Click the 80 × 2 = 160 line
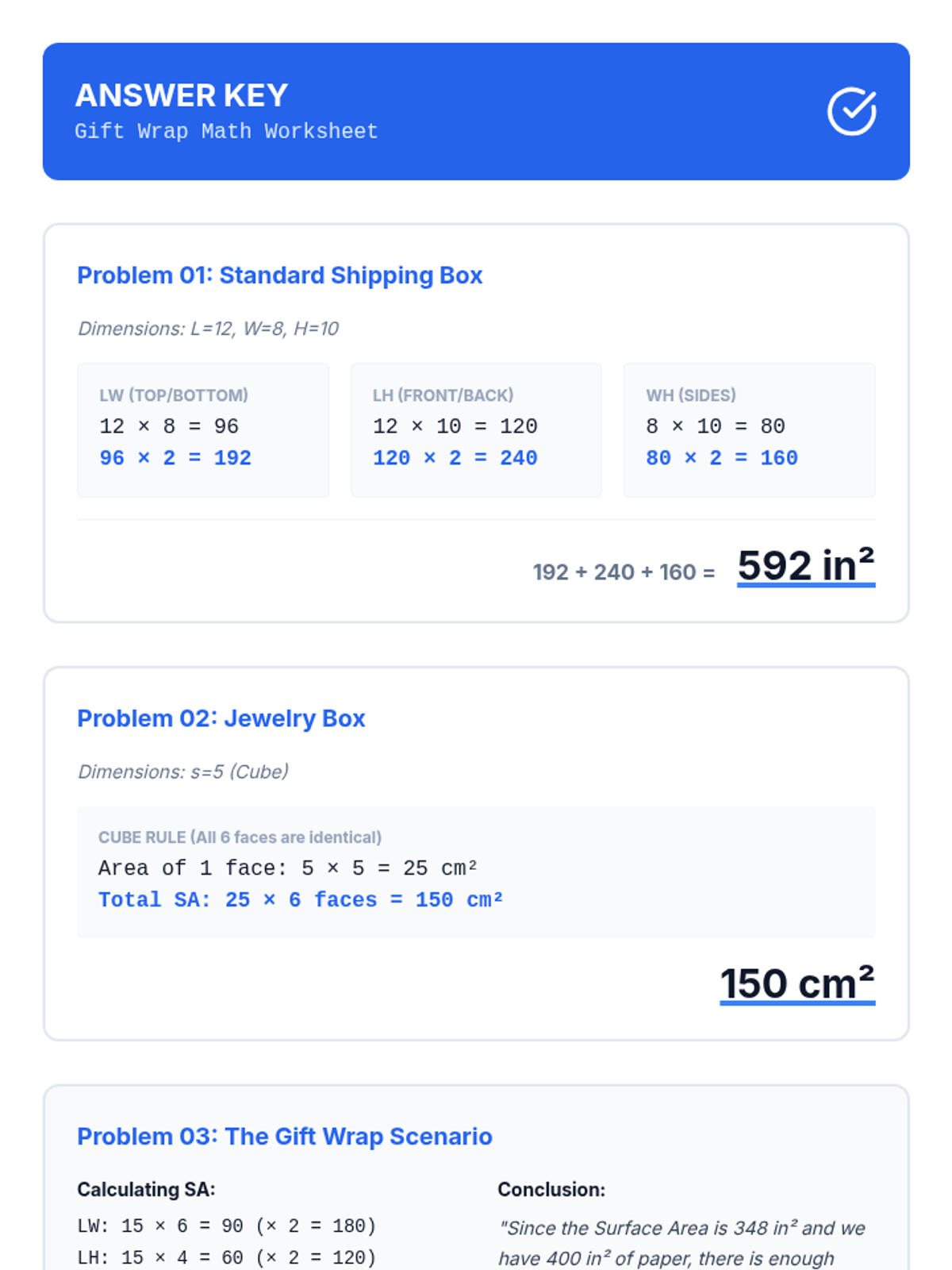Viewport: 952px width, 1270px height. (721, 458)
